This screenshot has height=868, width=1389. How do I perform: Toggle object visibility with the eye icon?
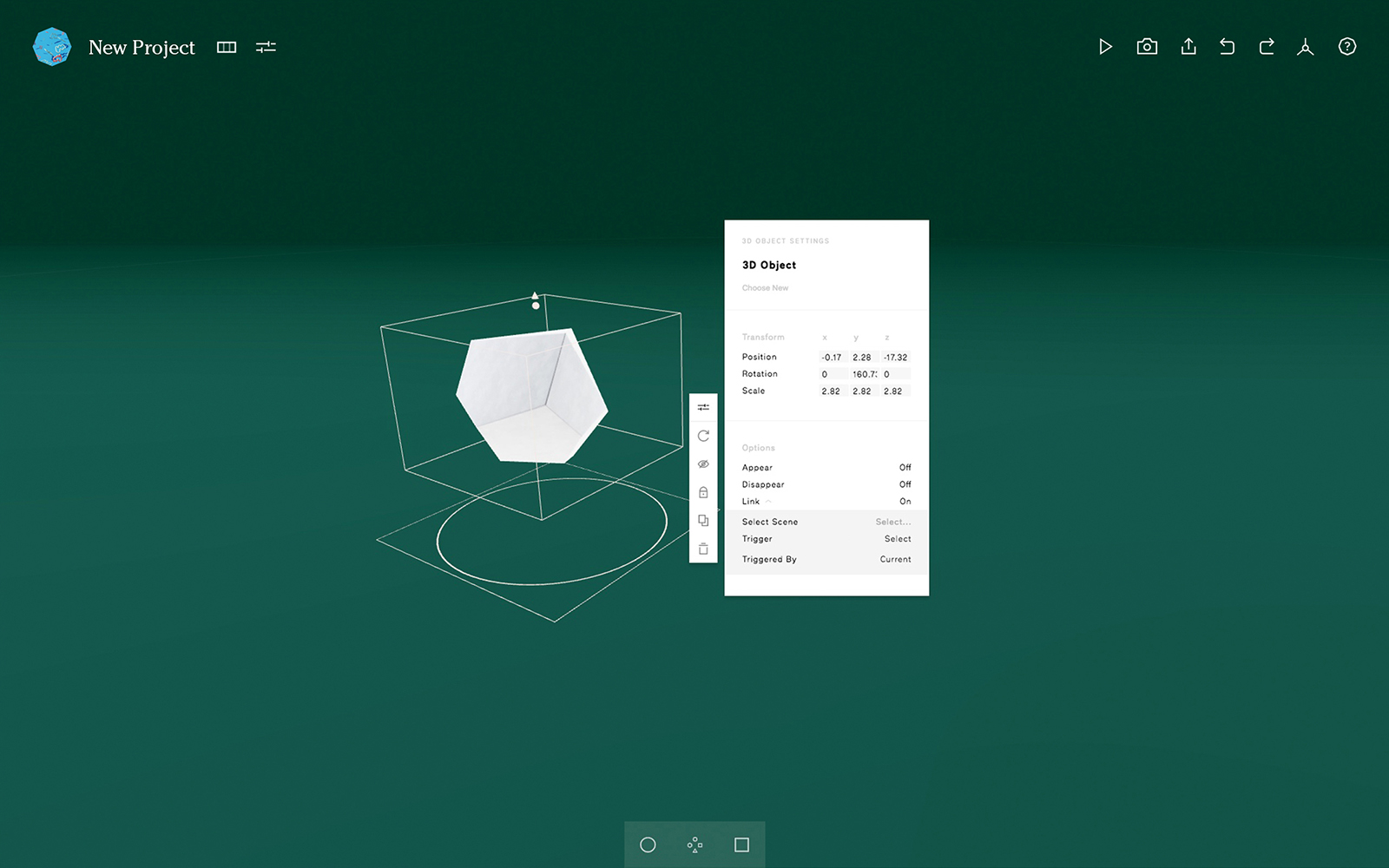[x=703, y=464]
